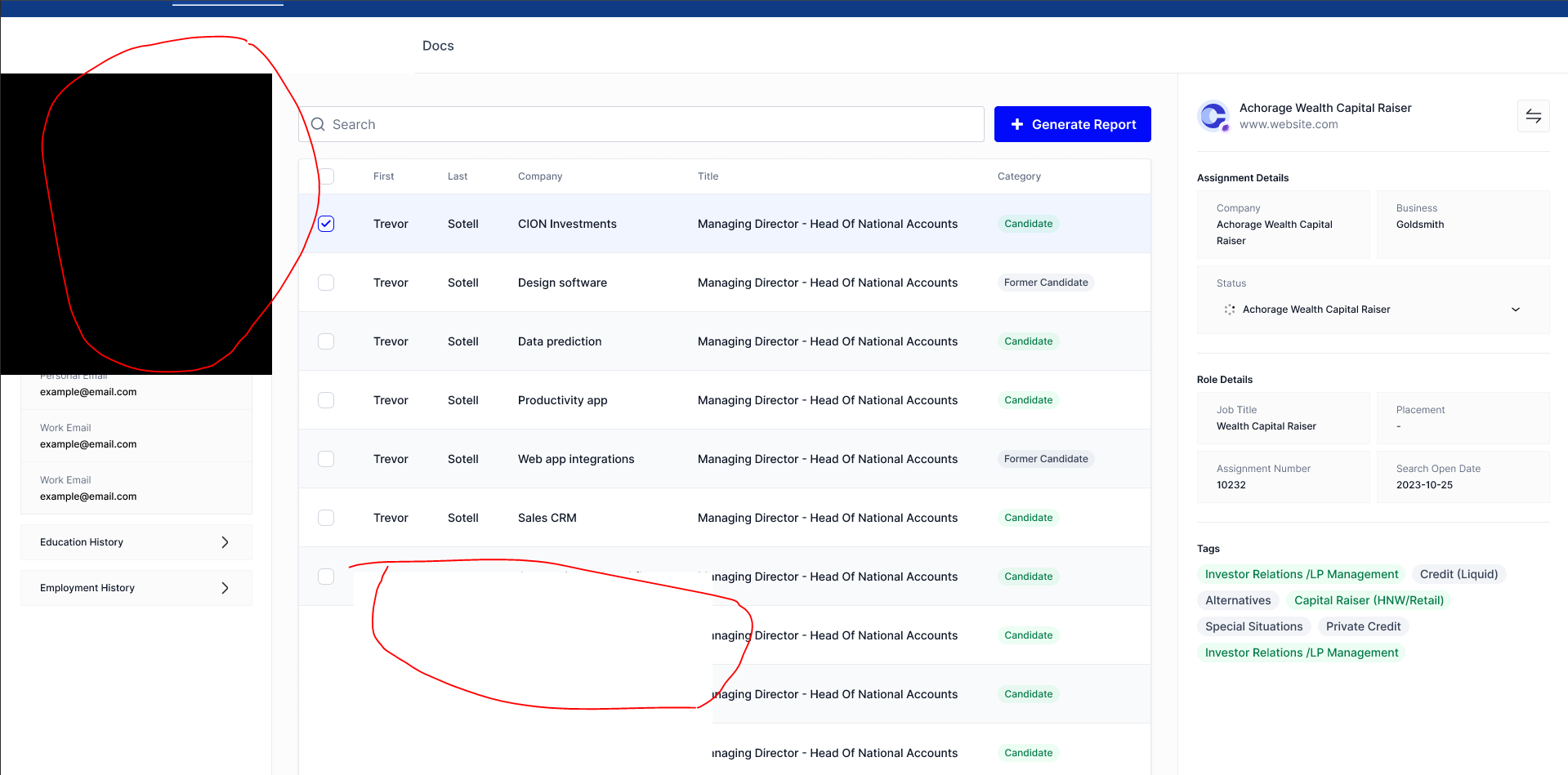Screen dimensions: 1568x775
Task: Click the Placement field card
Action: pyautogui.click(x=1463, y=418)
